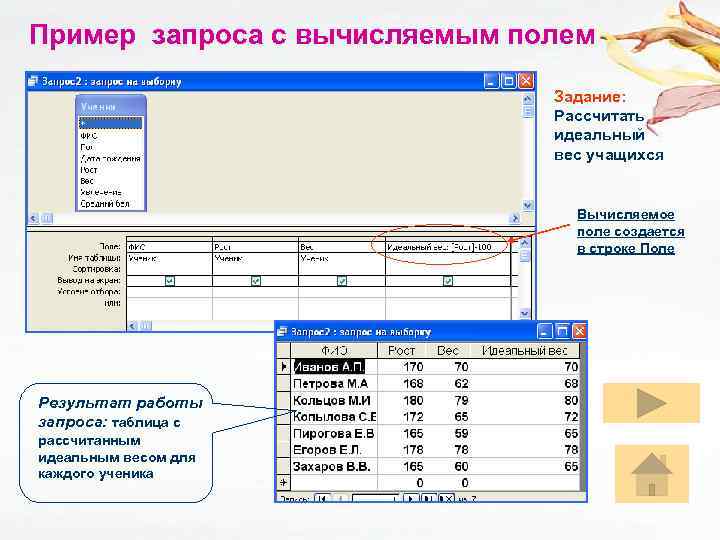720x540 pixels.
Task: Select the Пирогова Е.В cell
Action: pyautogui.click(x=334, y=433)
